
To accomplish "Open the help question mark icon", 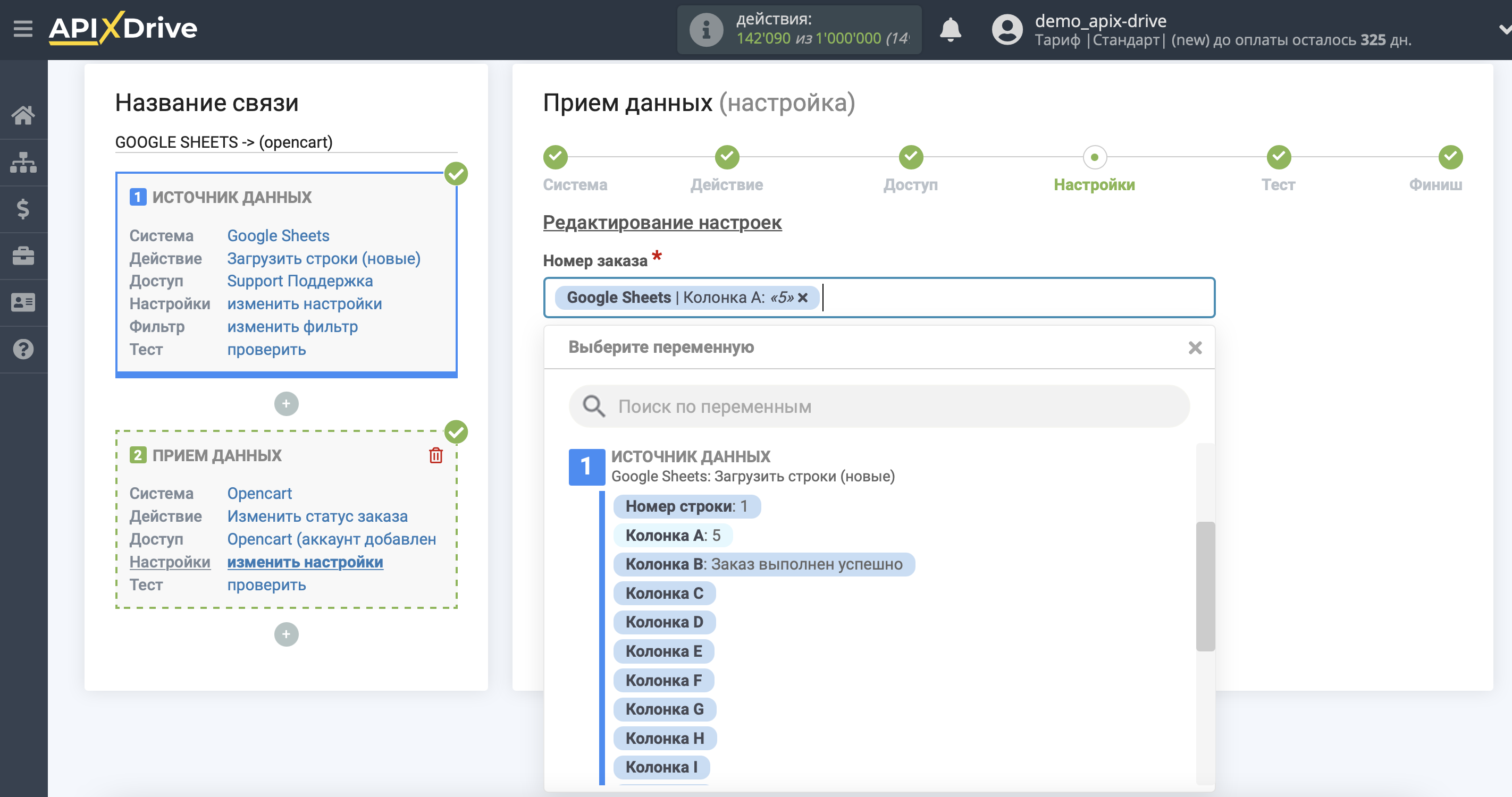I will coord(23,350).
